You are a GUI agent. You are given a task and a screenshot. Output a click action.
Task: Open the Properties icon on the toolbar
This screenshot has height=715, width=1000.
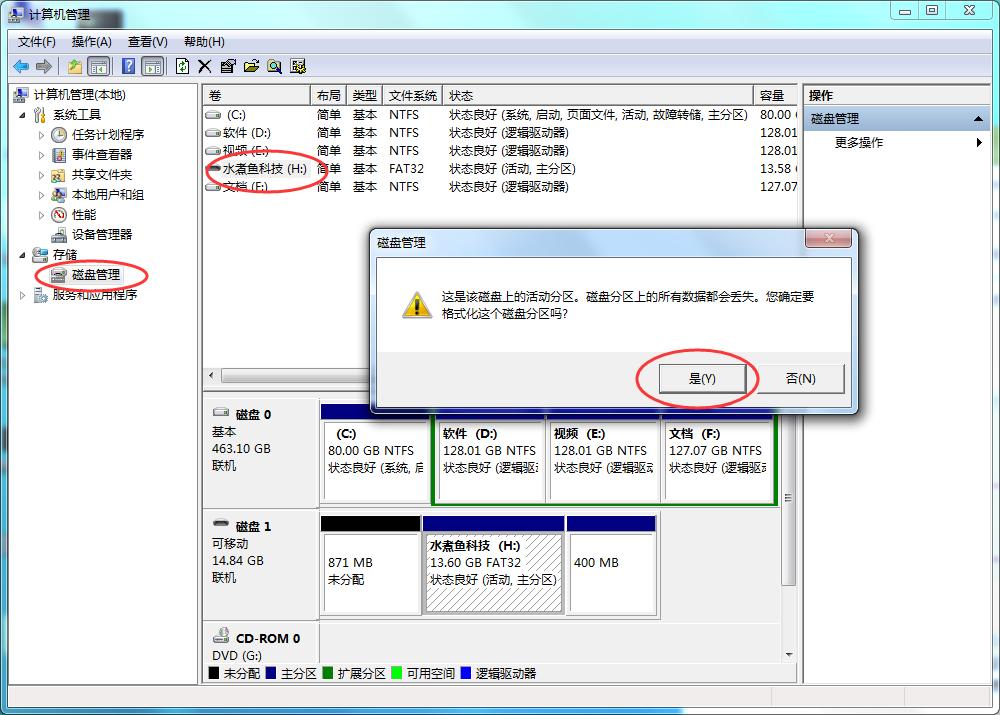coord(227,65)
